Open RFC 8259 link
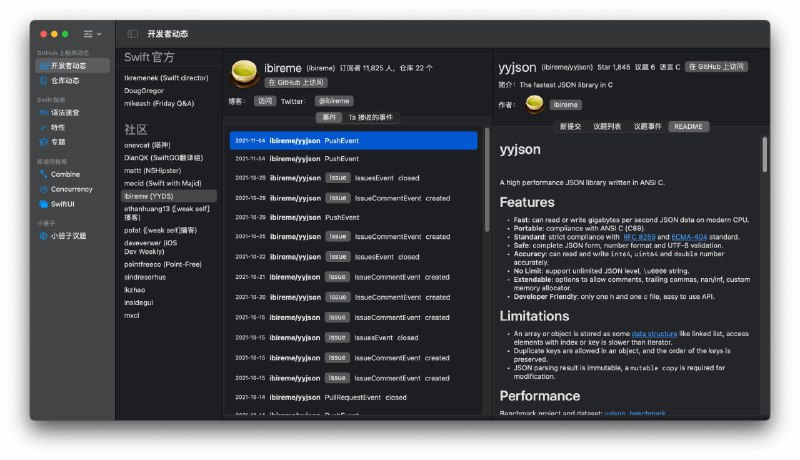This screenshot has width=800, height=460. pos(639,237)
